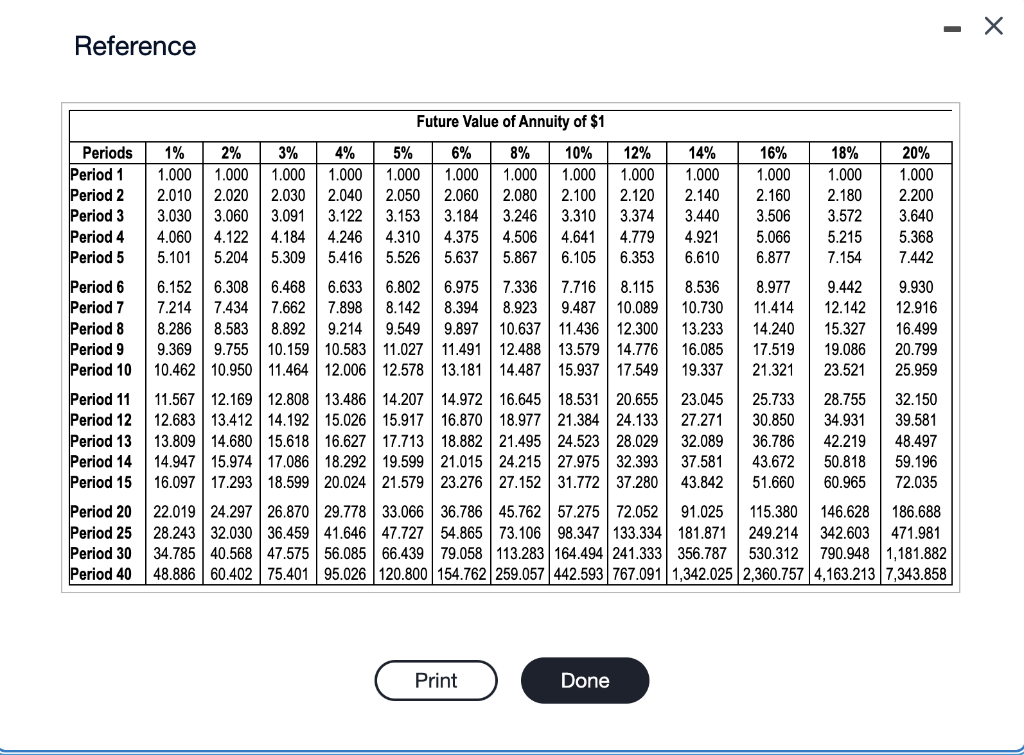The height and width of the screenshot is (755, 1024).
Task: Click the Period 10 row label
Action: click(100, 367)
